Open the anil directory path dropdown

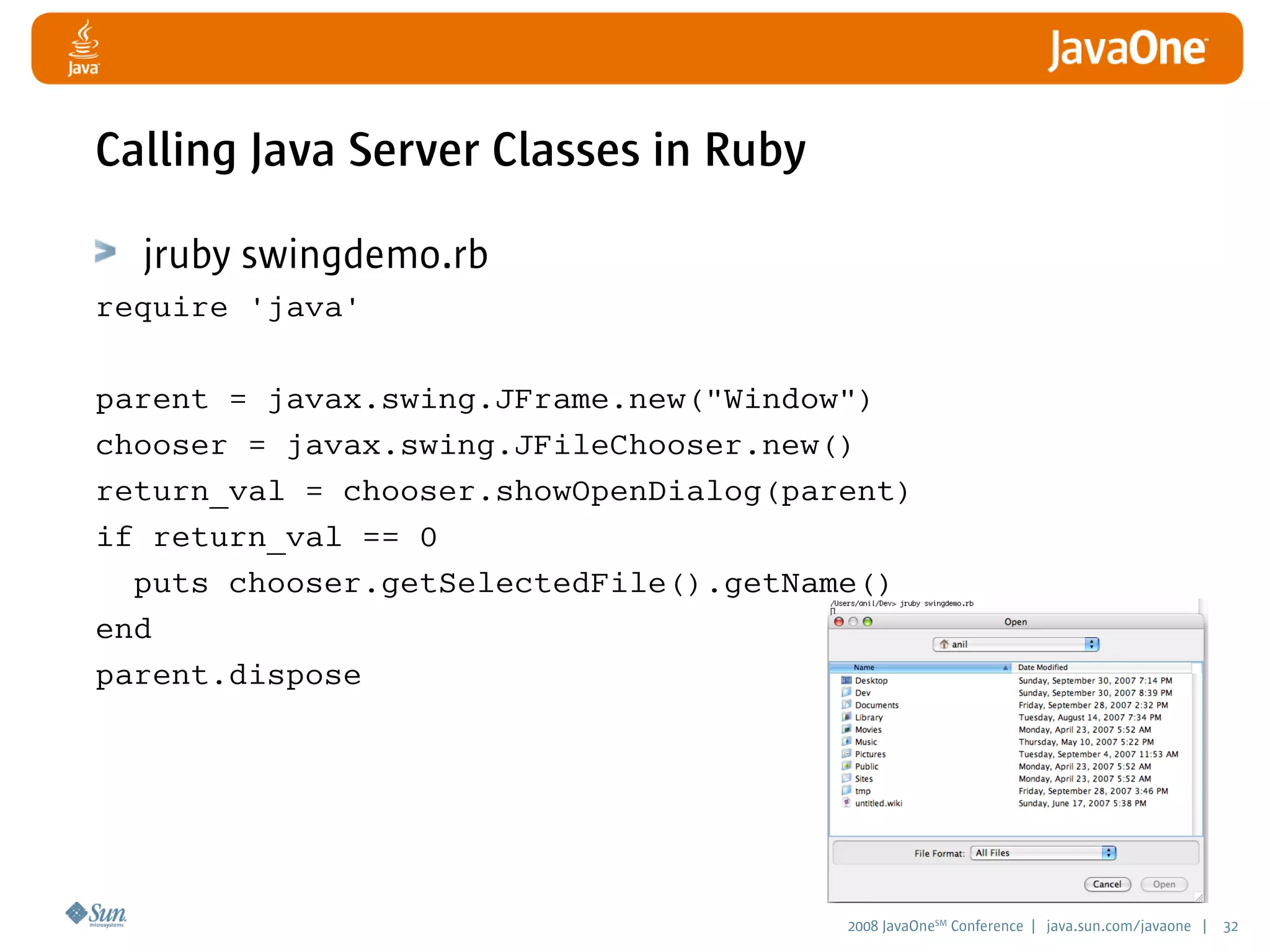click(1016, 645)
